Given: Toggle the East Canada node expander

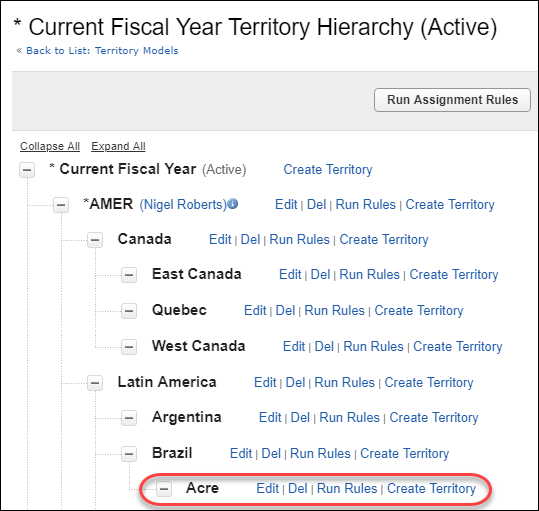Looking at the screenshot, I should 129,275.
